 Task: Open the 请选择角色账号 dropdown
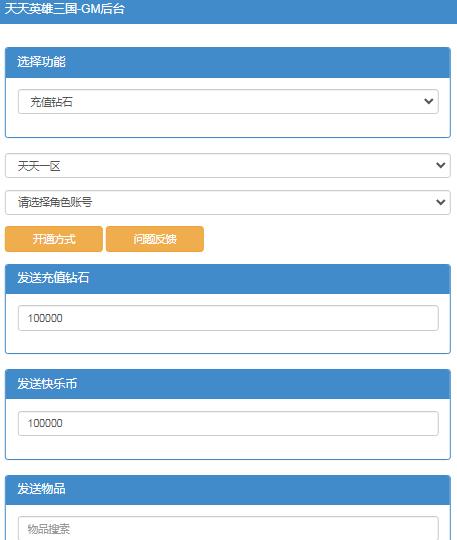click(228, 202)
